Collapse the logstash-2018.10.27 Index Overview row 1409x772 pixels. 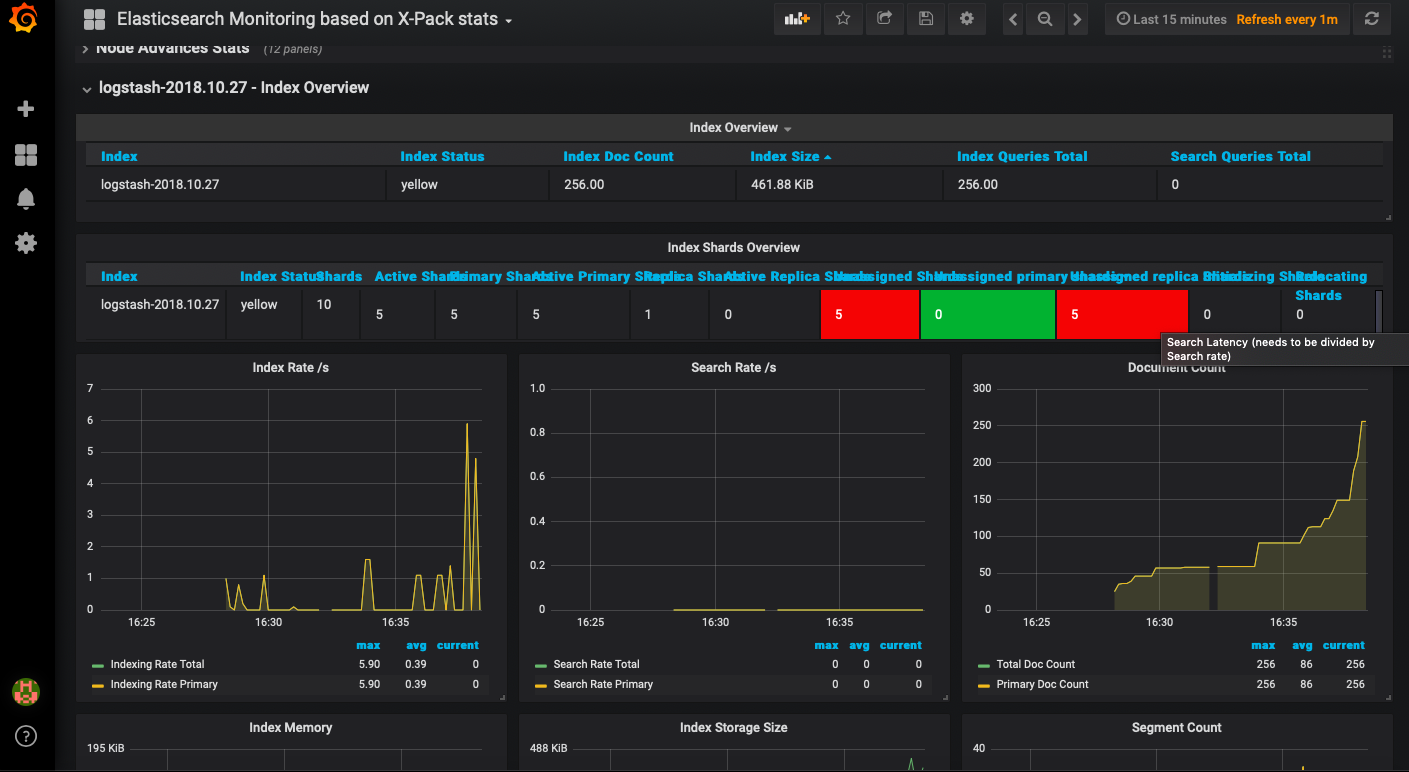click(234, 88)
